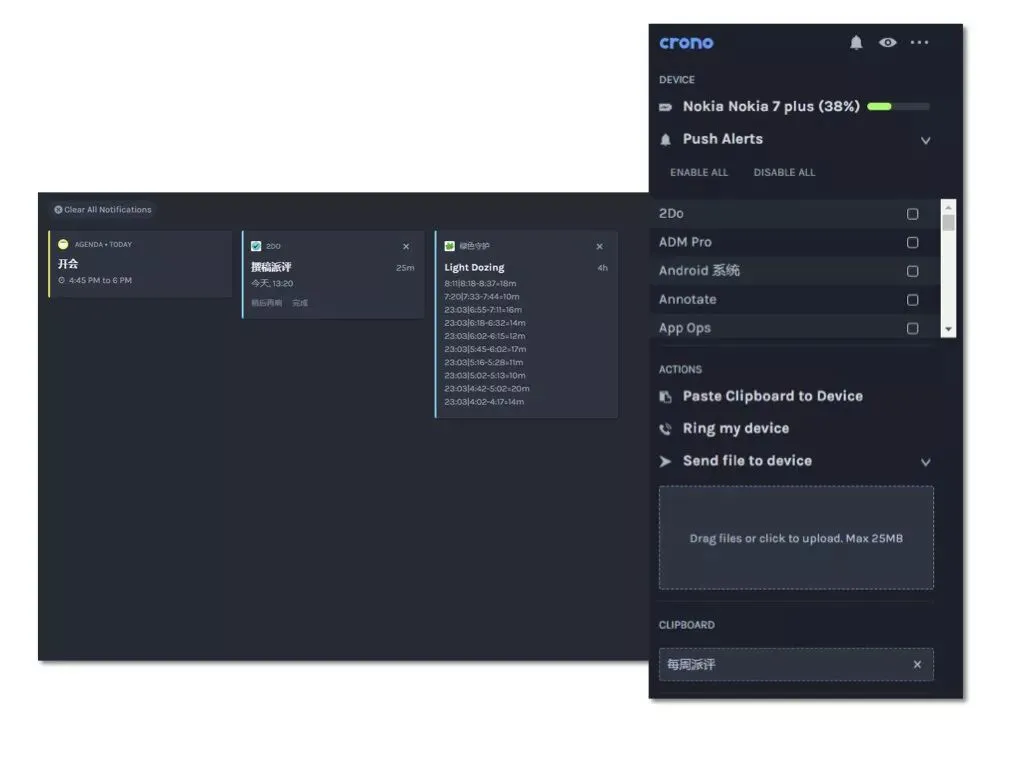Click the drag files upload area
The width and height of the screenshot is (1024, 768).
pos(796,538)
